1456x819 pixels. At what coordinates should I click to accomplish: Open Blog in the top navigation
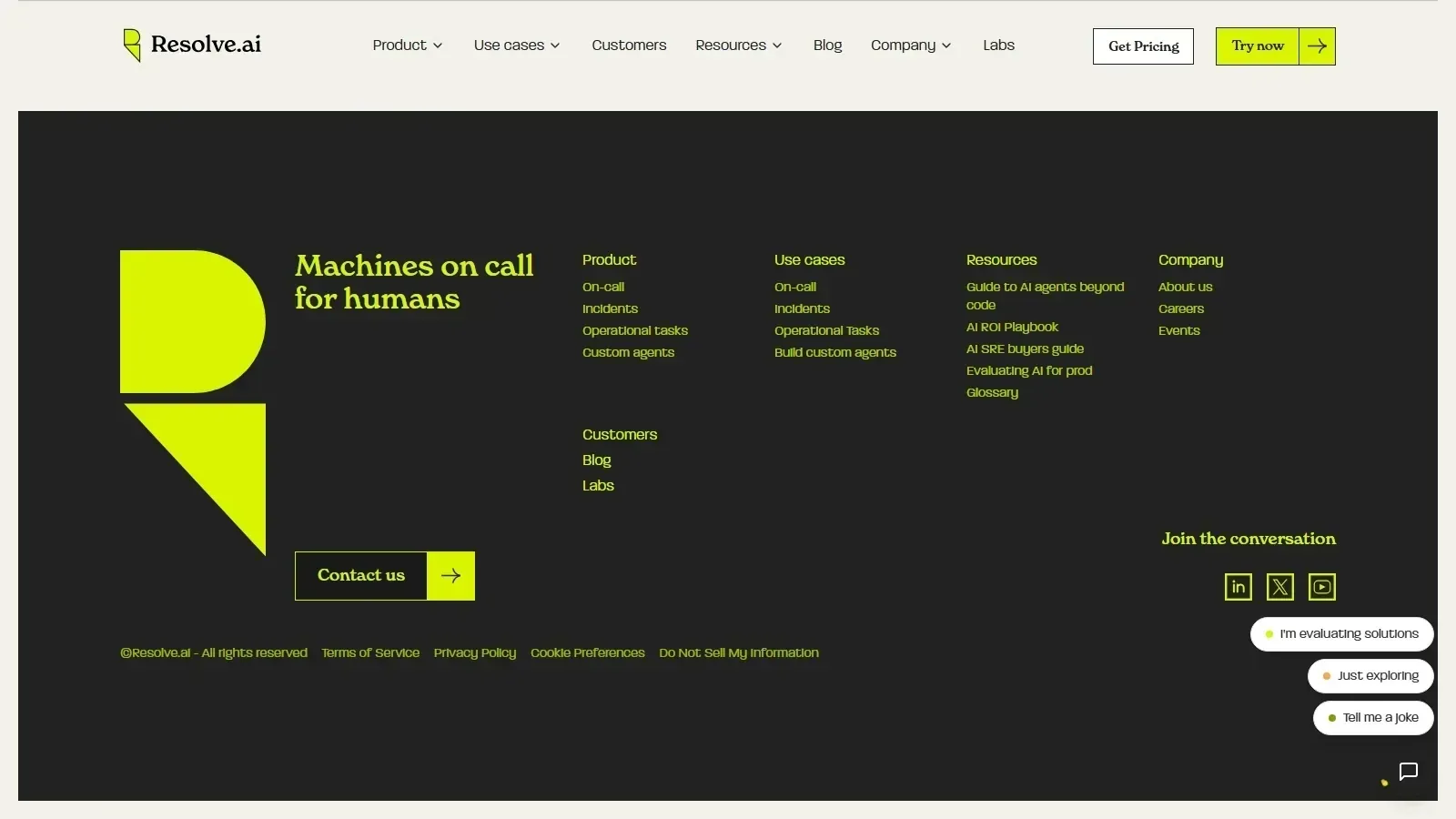tap(827, 45)
